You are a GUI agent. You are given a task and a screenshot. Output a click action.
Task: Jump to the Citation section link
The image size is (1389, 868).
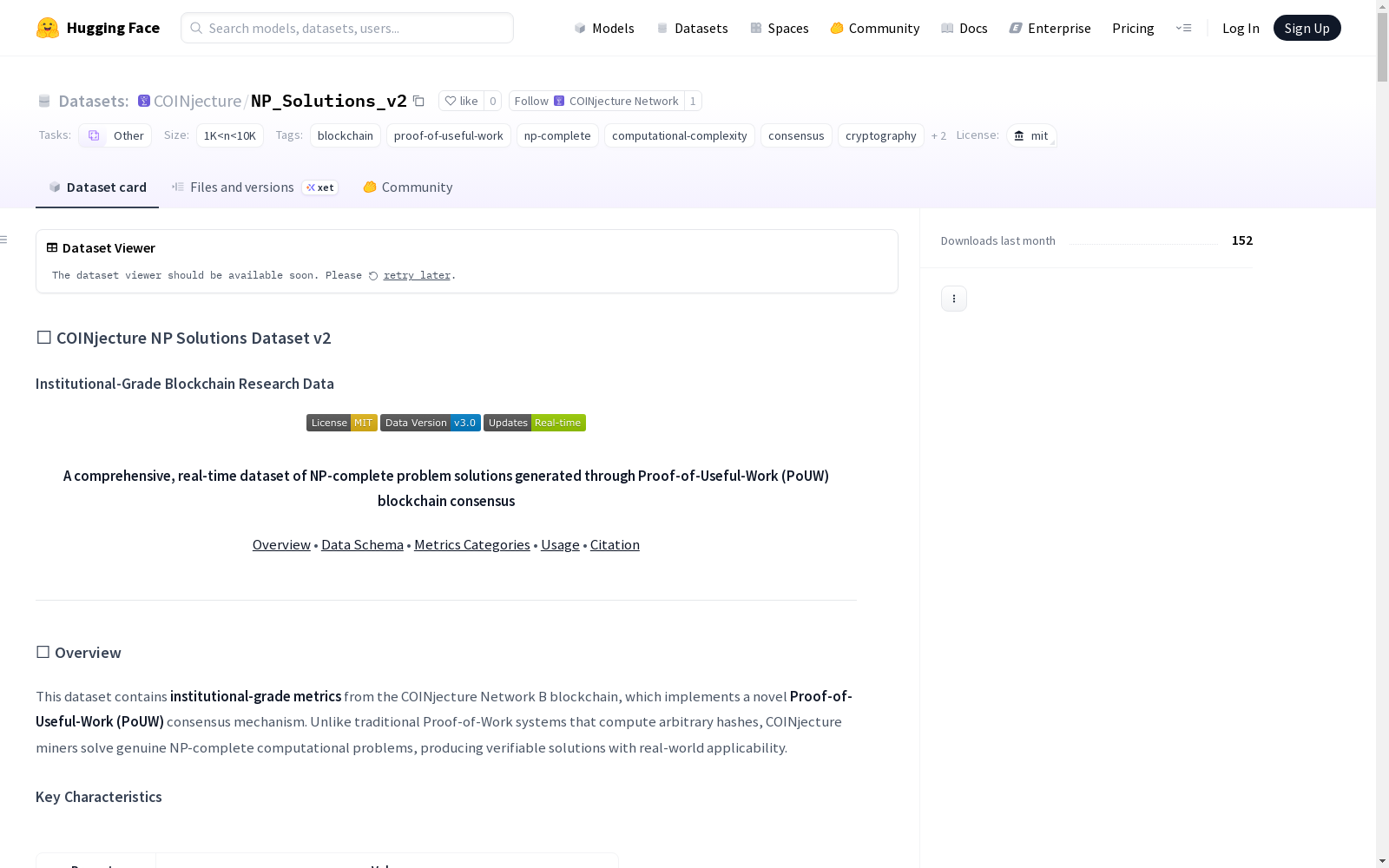pyautogui.click(x=615, y=545)
